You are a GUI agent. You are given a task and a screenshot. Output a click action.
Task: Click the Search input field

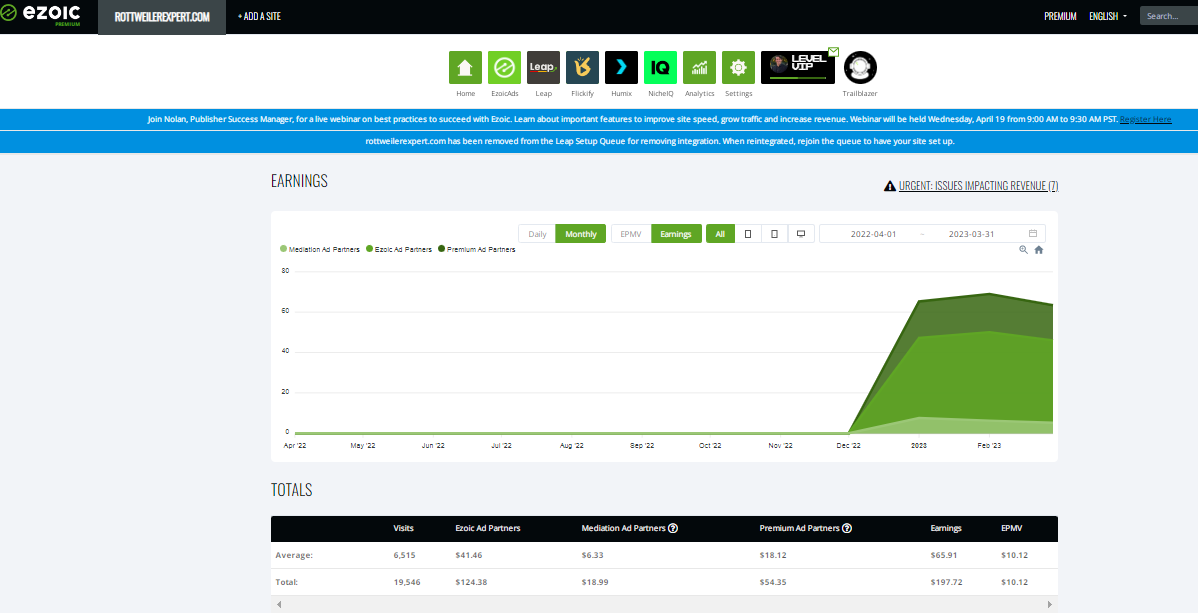pos(1169,16)
